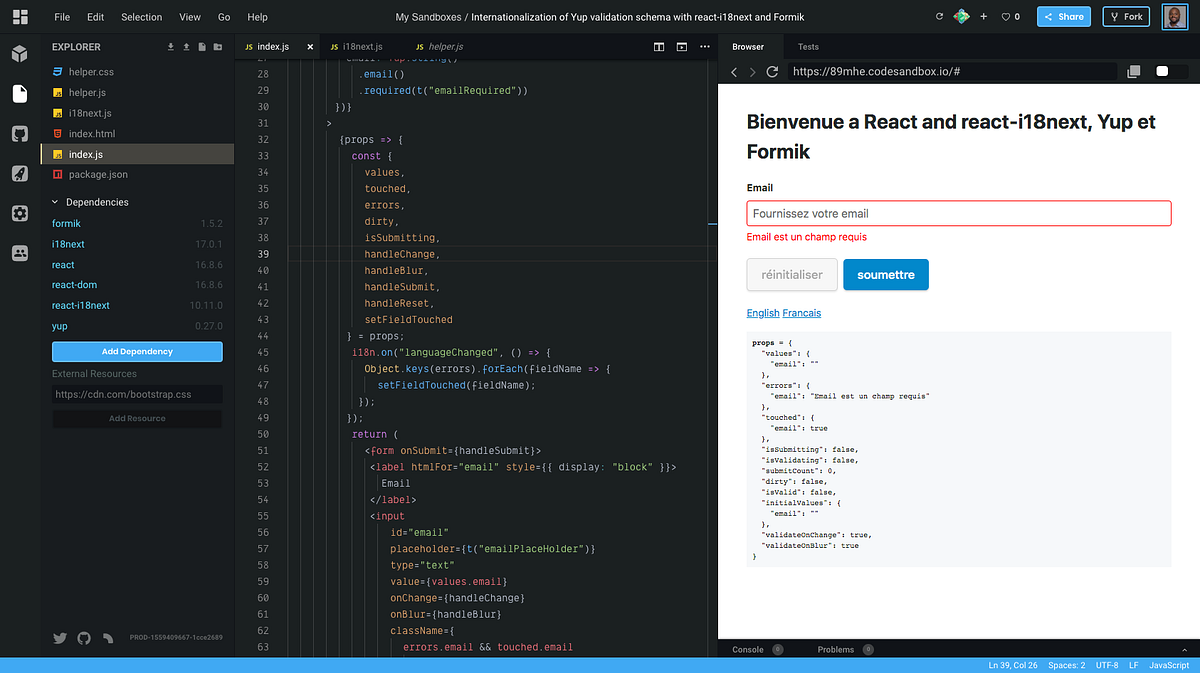Viewport: 1200px width, 673px height.
Task: Open the Deployment rocket panel
Action: (x=19, y=173)
